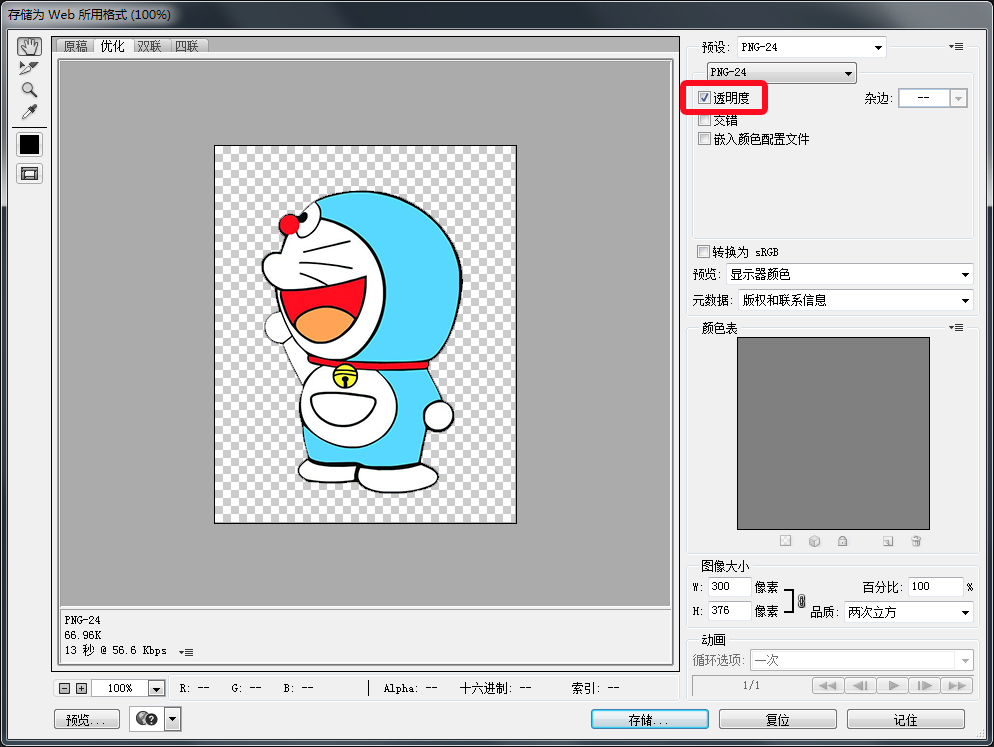Click the zoom in plus icon
The width and height of the screenshot is (994, 747).
pos(81,688)
